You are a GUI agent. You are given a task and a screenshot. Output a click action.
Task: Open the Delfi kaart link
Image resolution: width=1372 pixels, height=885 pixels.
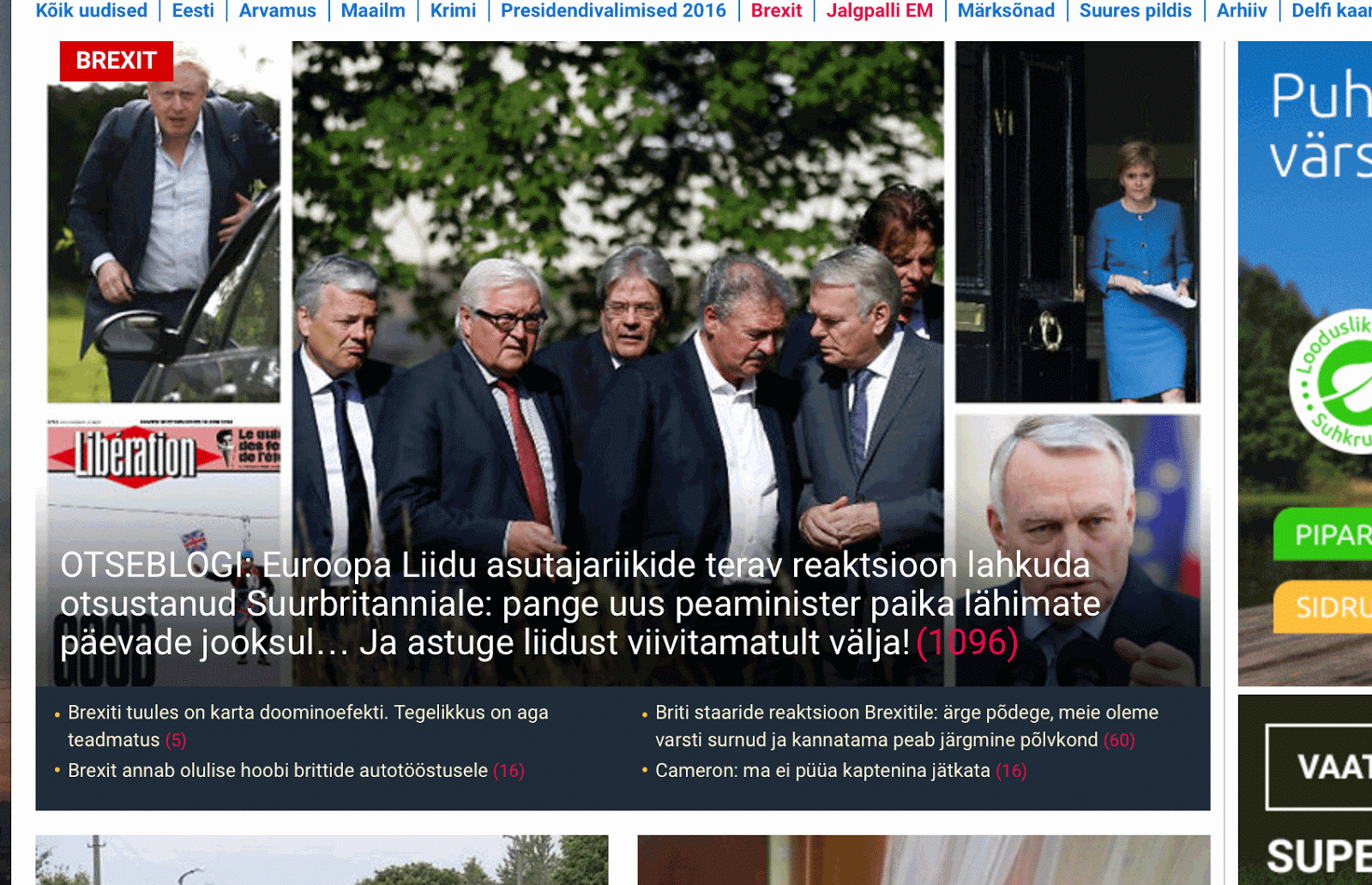coord(1332,10)
